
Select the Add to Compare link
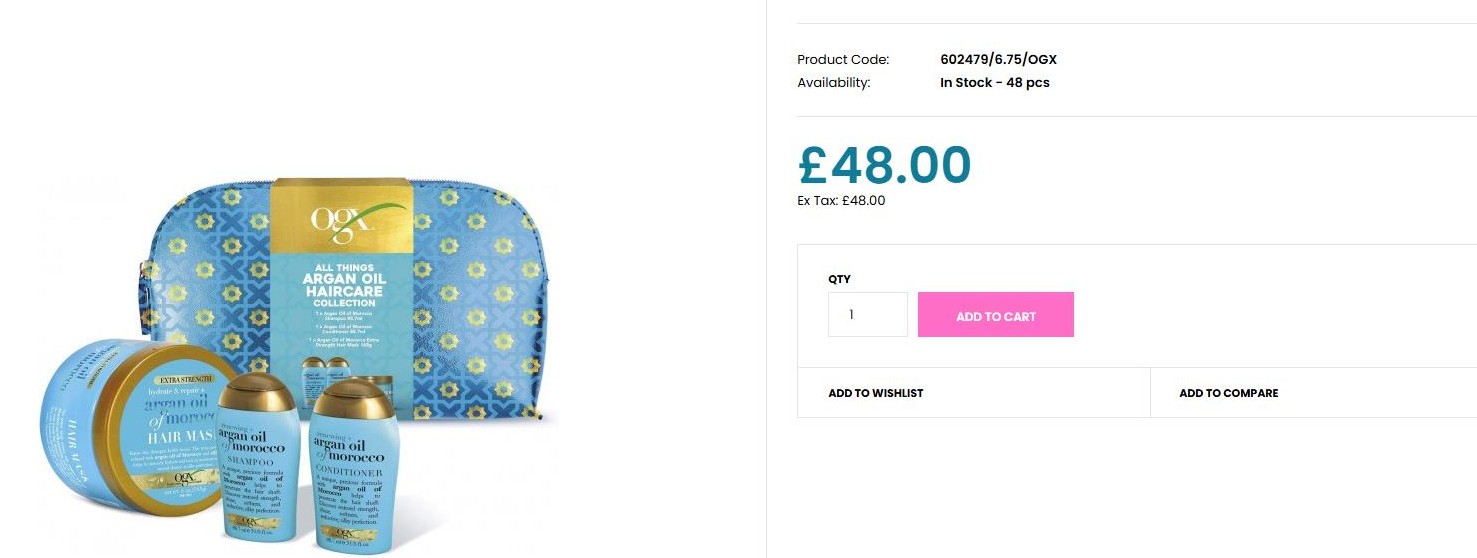(1228, 393)
